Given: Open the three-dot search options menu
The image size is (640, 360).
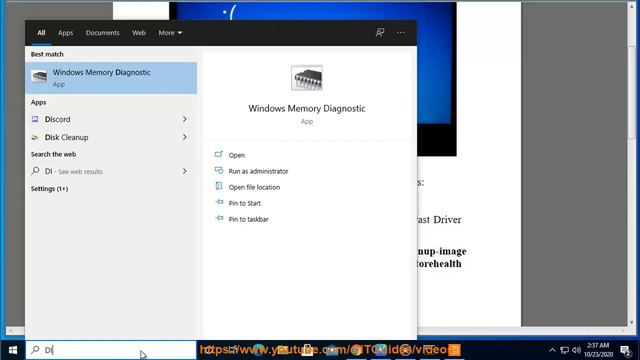Looking at the screenshot, I should coord(401,33).
